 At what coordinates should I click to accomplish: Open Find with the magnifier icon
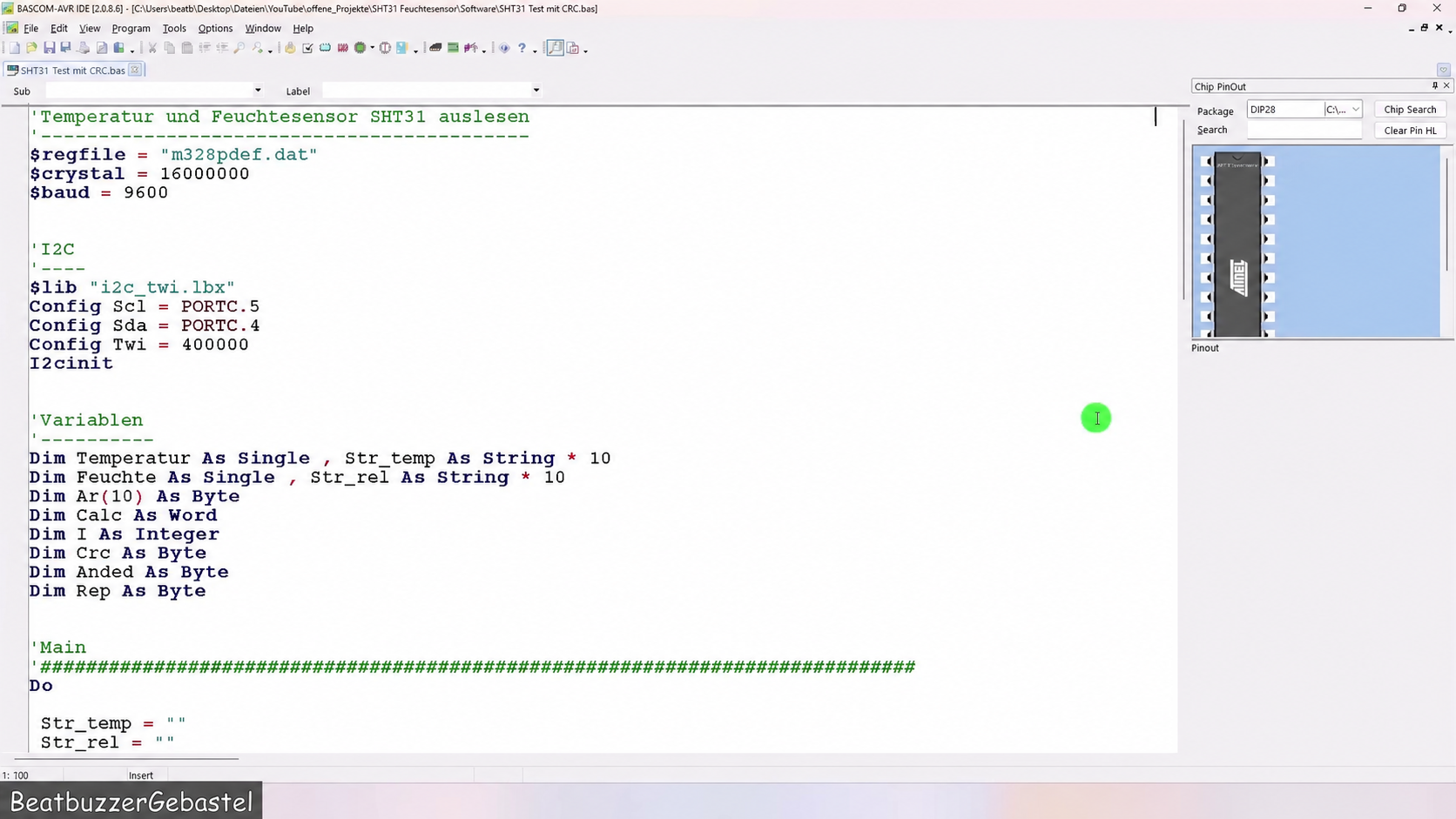click(239, 48)
